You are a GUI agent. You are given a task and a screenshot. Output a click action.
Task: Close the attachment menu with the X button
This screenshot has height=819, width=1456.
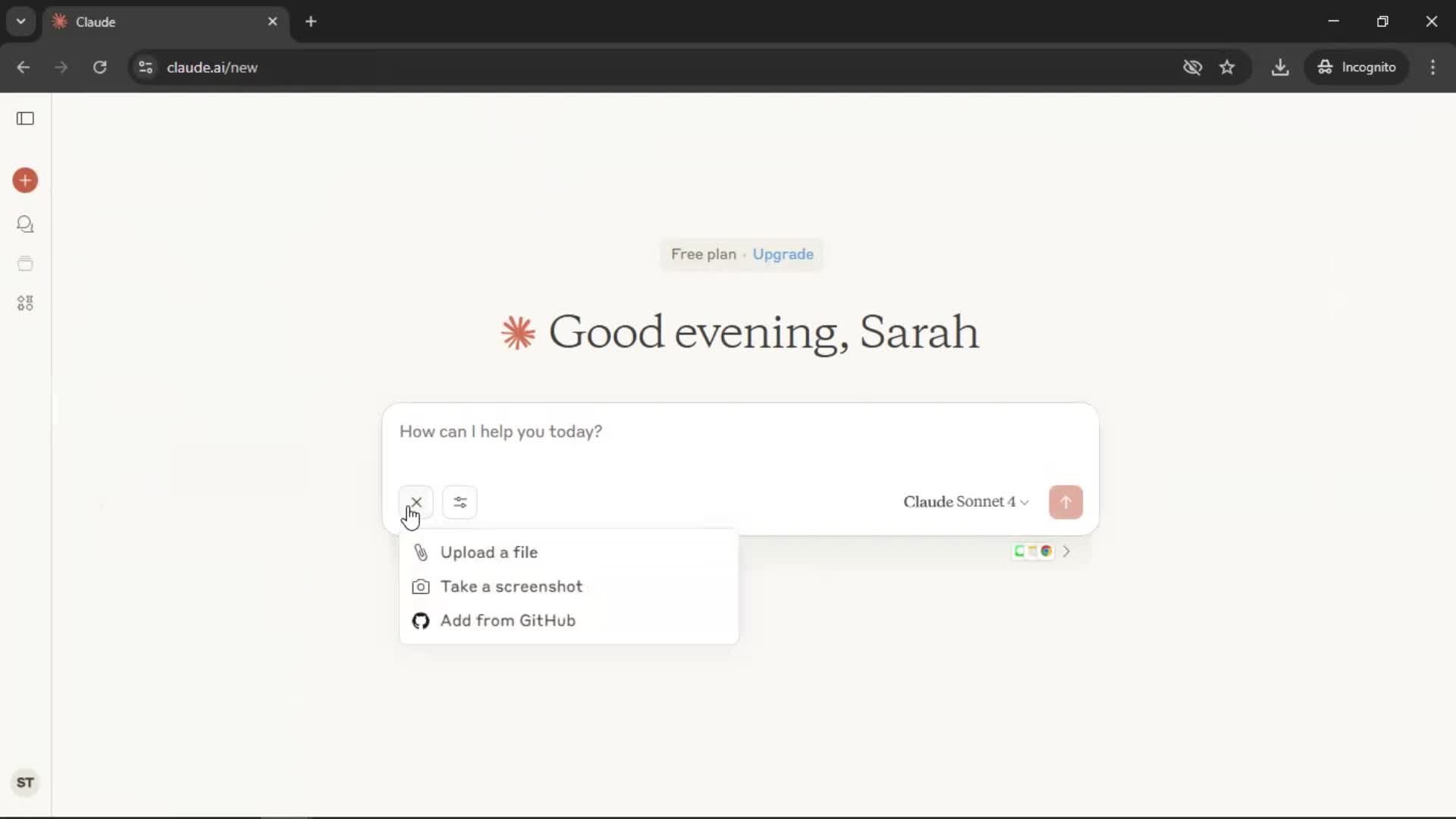[x=416, y=502]
